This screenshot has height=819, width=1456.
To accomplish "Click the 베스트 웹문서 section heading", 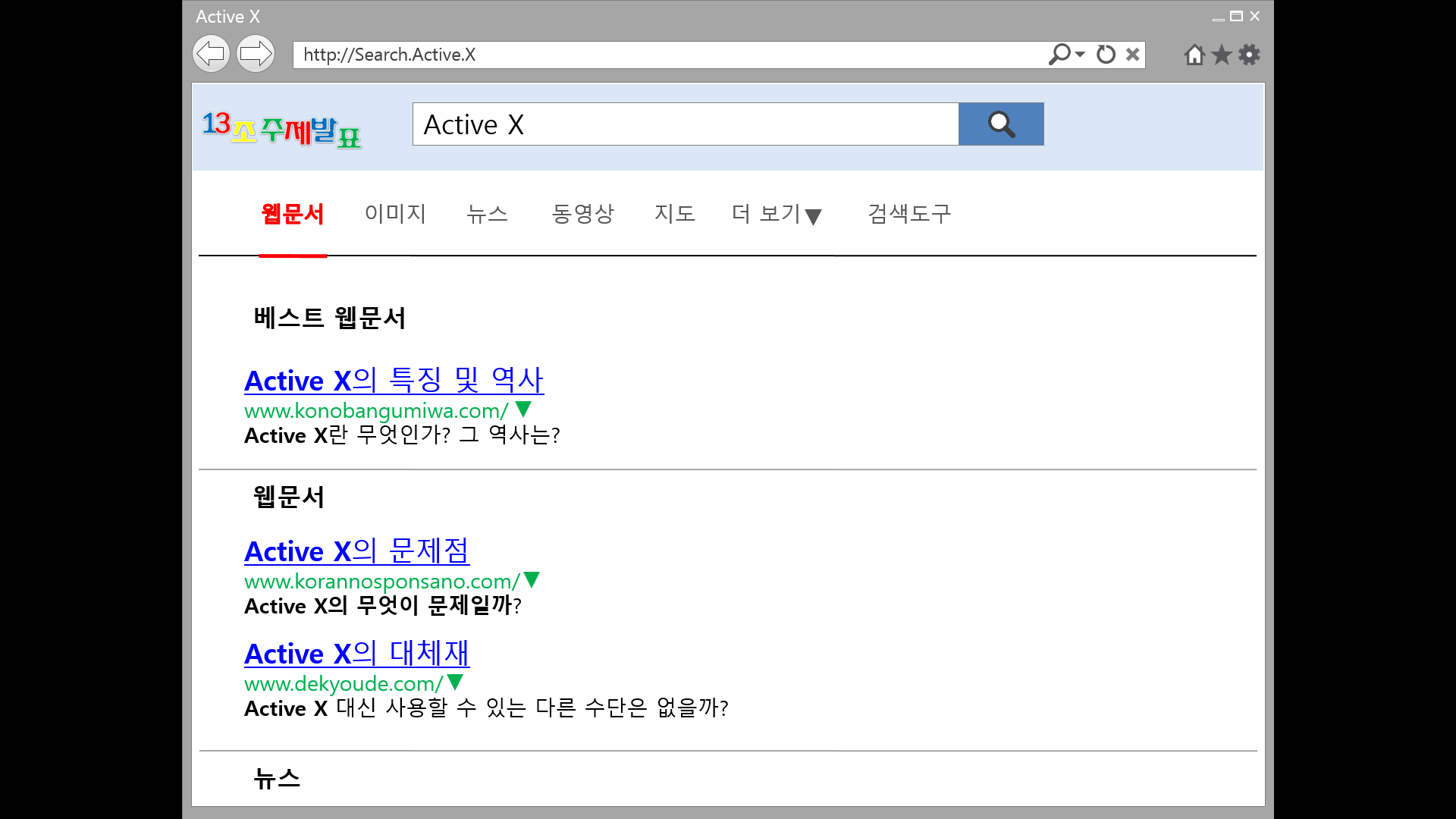I will click(330, 318).
